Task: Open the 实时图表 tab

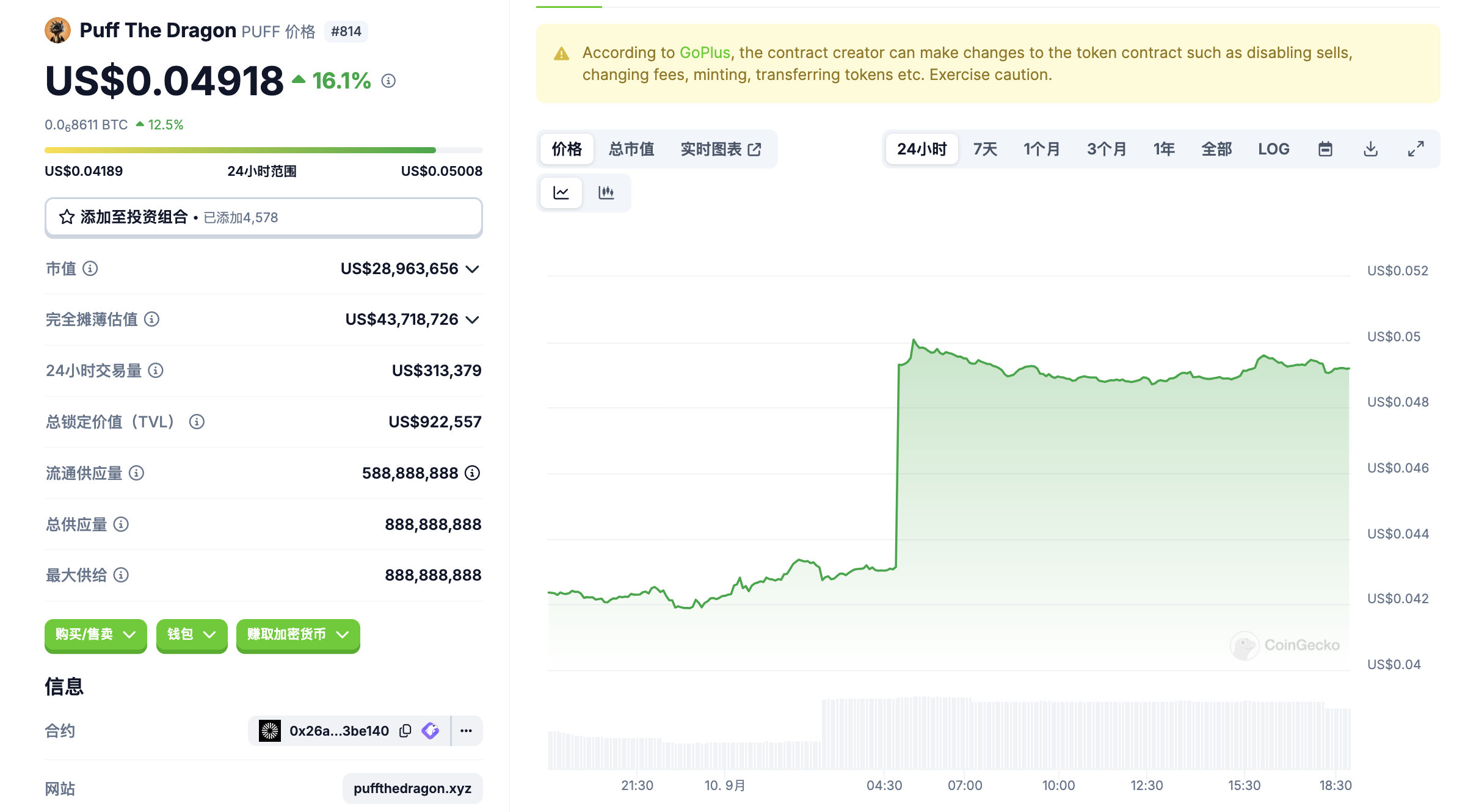Action: [x=721, y=149]
